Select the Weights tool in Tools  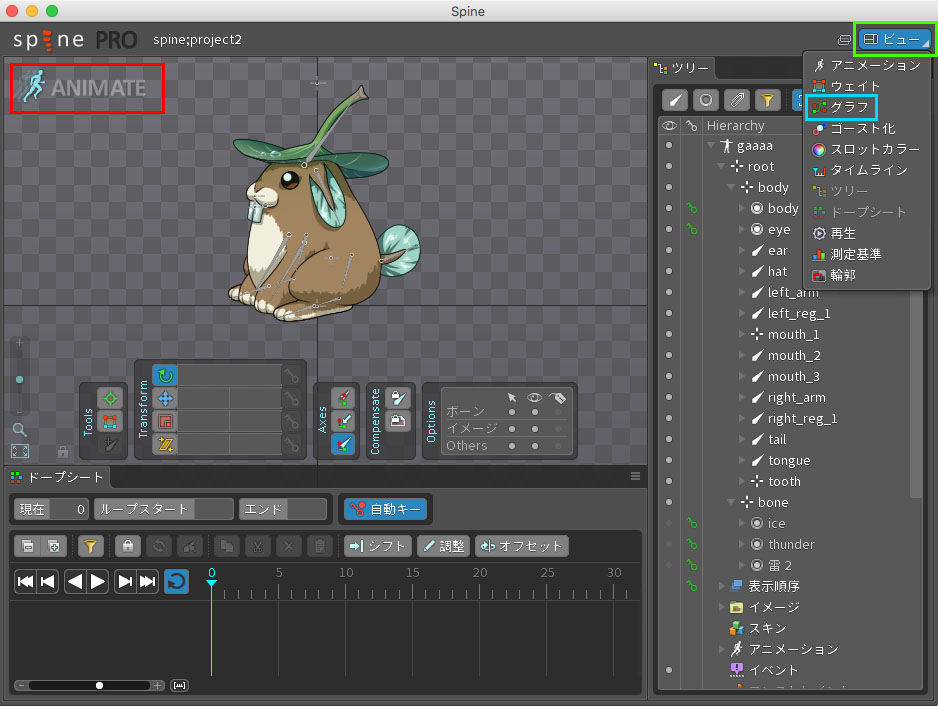point(110,422)
